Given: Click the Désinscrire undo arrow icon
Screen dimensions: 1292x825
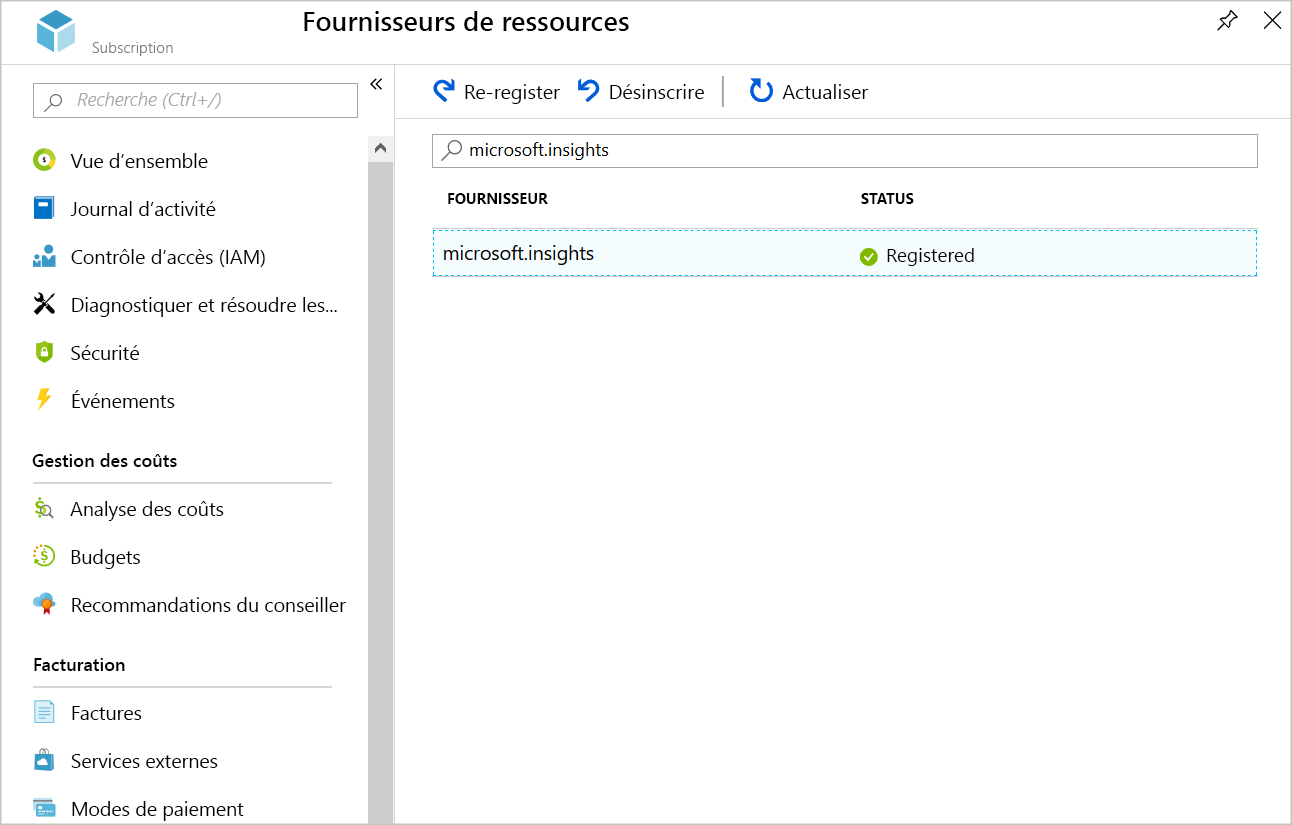Looking at the screenshot, I should pos(589,92).
